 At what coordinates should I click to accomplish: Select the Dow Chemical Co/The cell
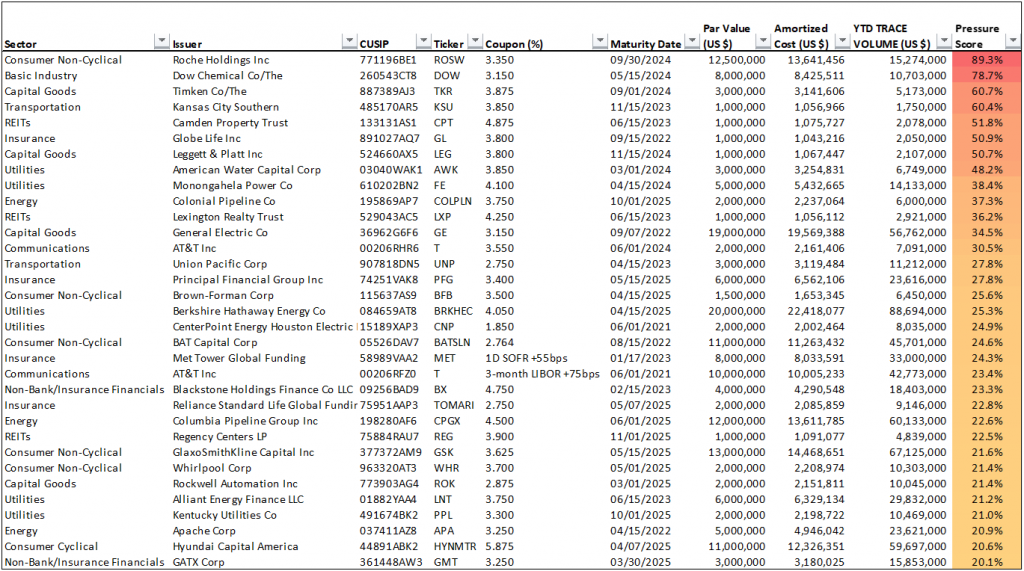pos(227,76)
